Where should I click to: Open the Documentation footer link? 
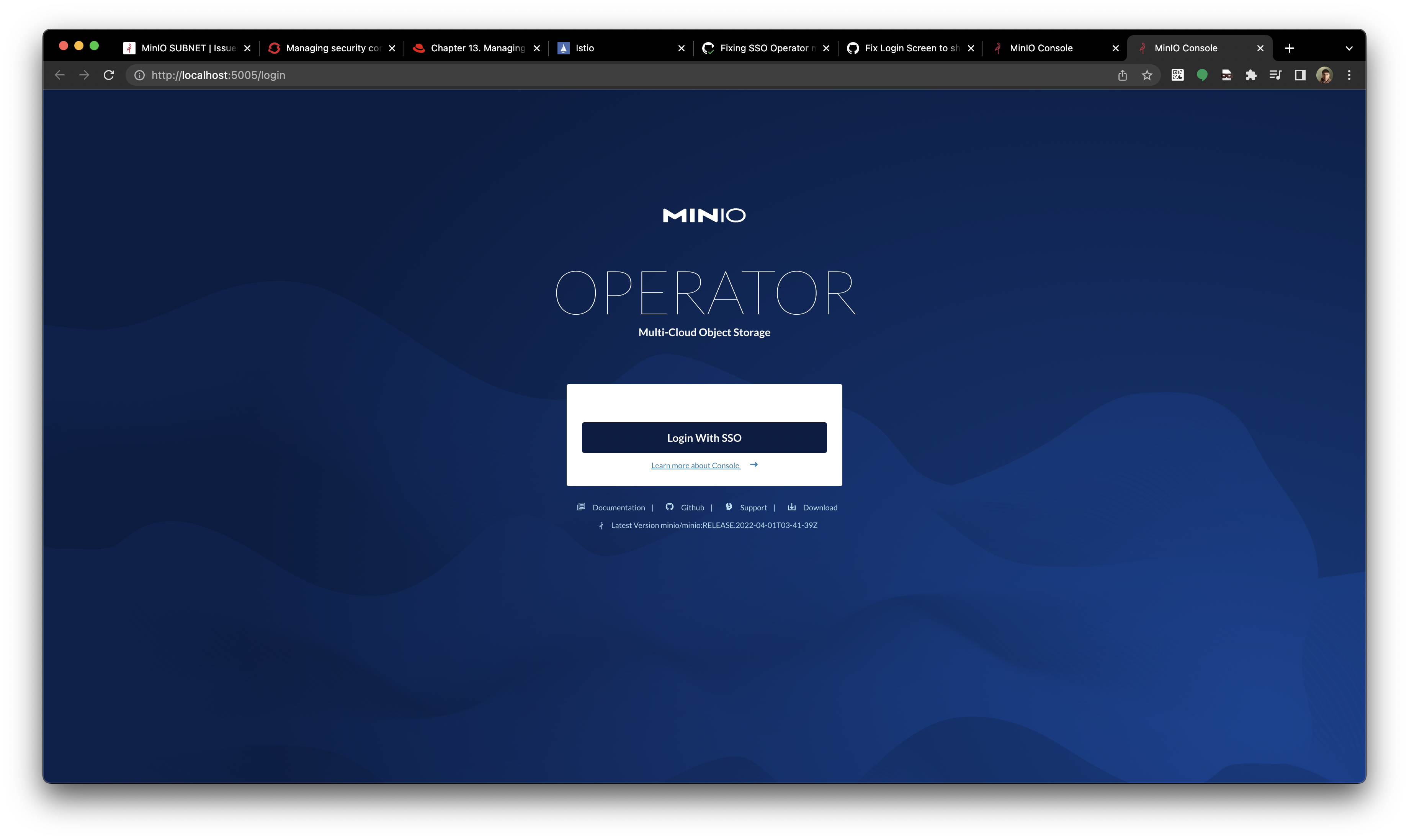click(618, 507)
